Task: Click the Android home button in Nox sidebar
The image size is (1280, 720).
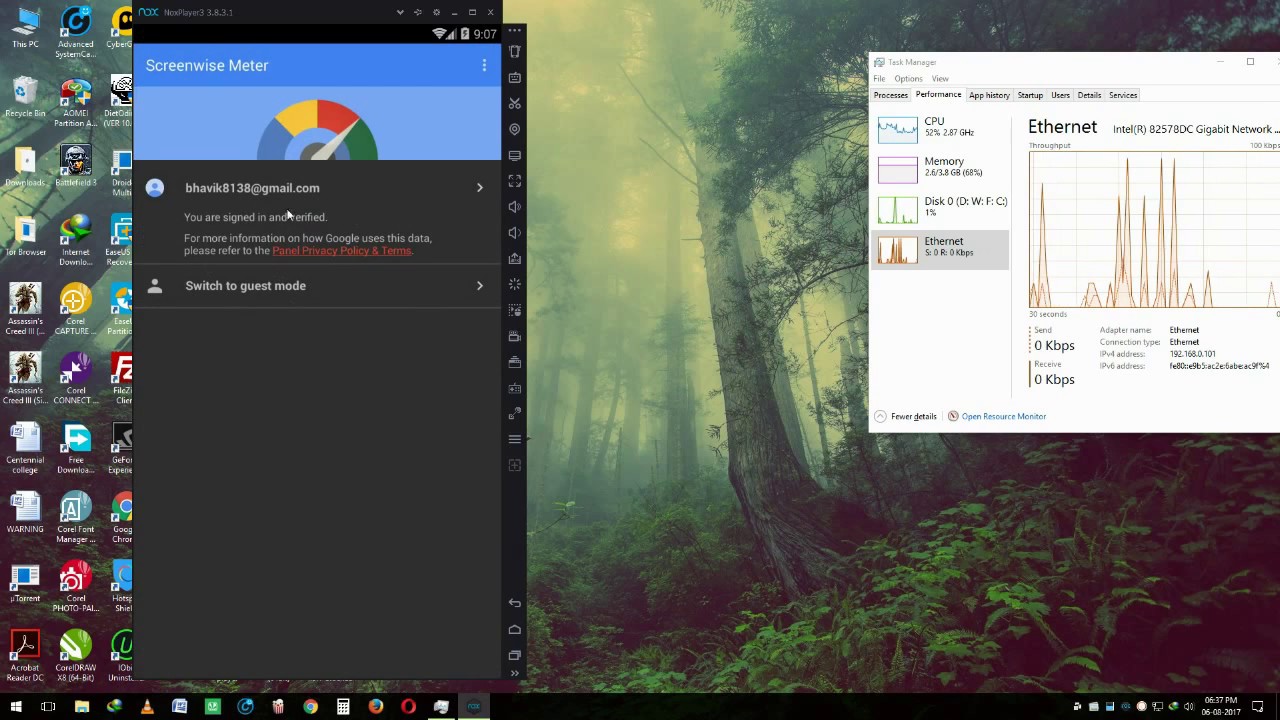Action: point(515,629)
